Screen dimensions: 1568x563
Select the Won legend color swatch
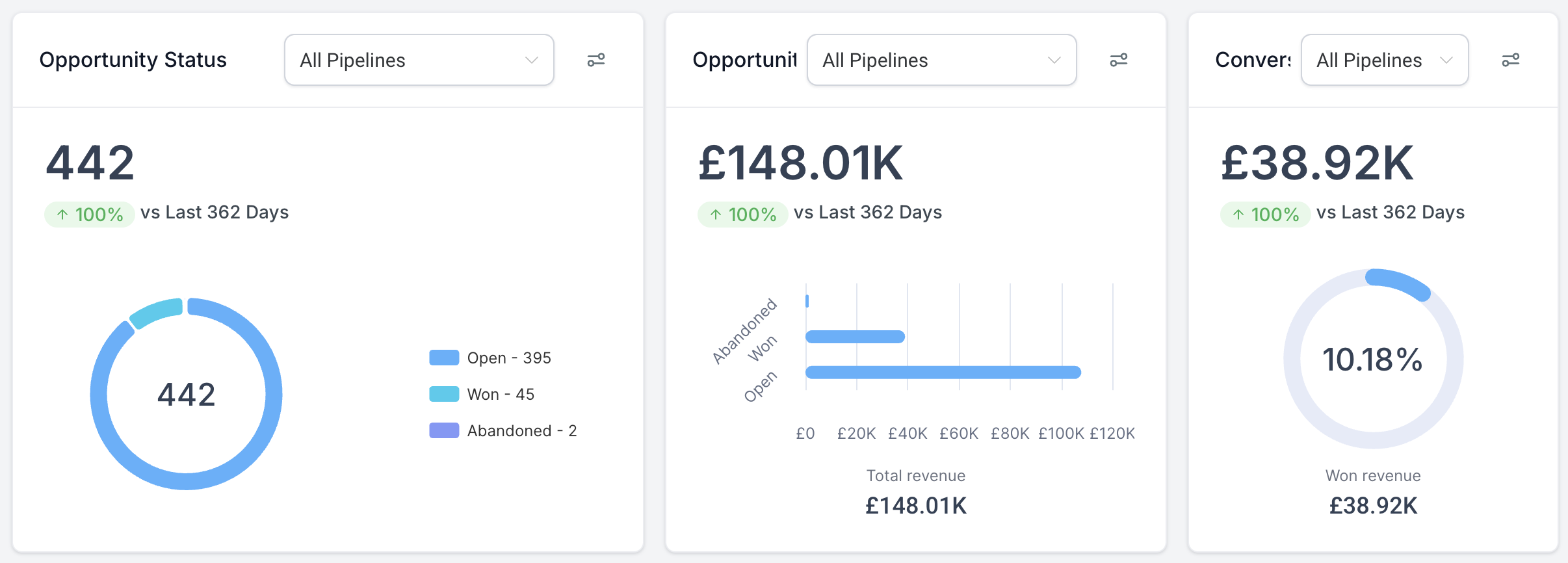[445, 393]
